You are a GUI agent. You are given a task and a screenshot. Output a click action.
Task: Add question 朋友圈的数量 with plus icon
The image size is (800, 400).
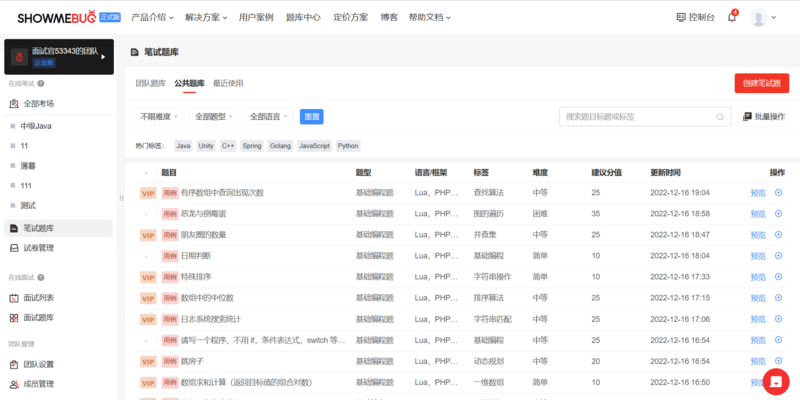pyautogui.click(x=778, y=234)
